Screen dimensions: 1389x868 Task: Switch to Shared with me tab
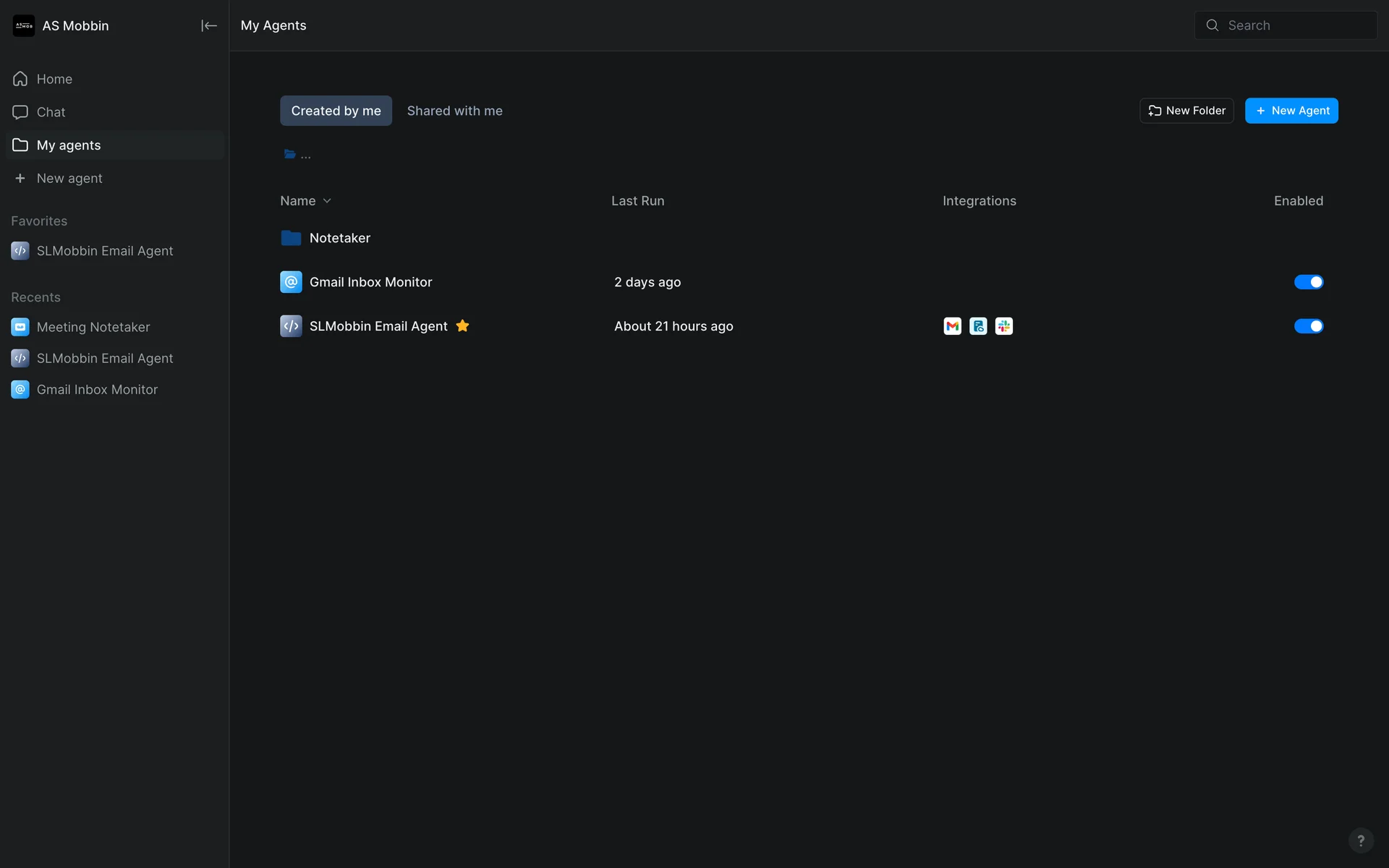[454, 111]
